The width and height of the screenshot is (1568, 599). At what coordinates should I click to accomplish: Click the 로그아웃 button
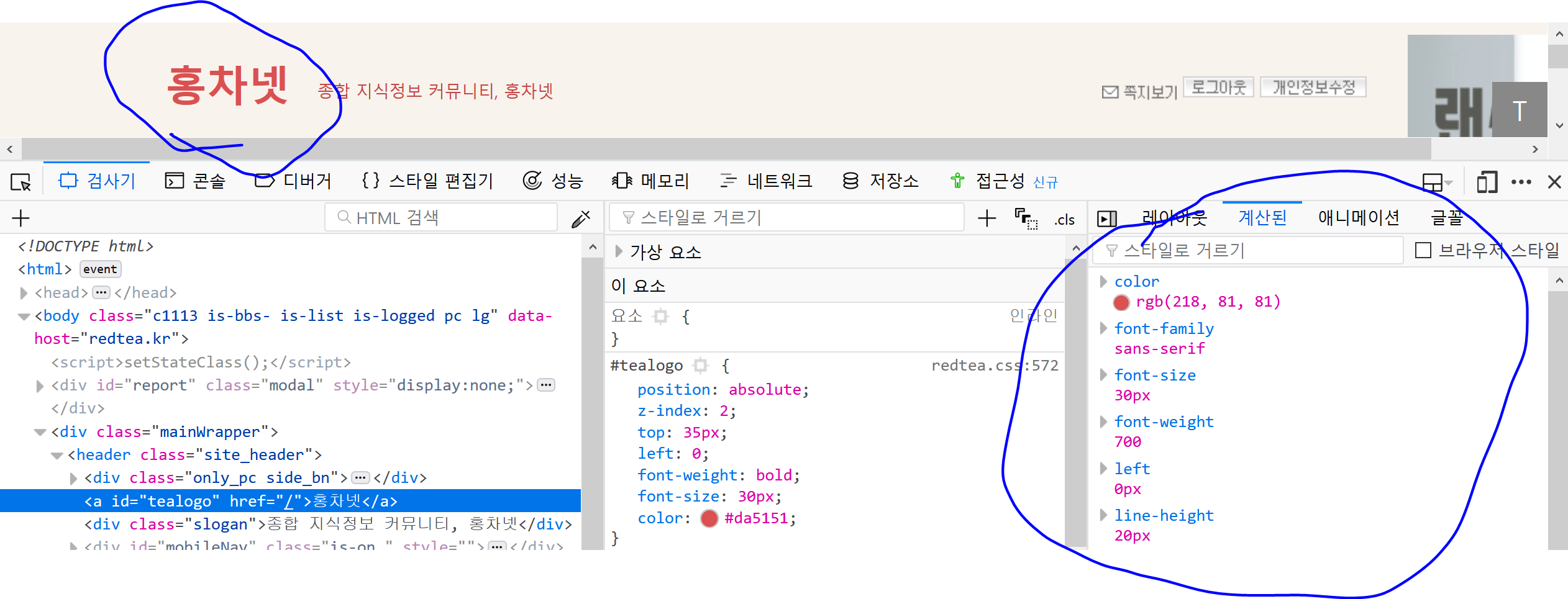tap(1218, 88)
